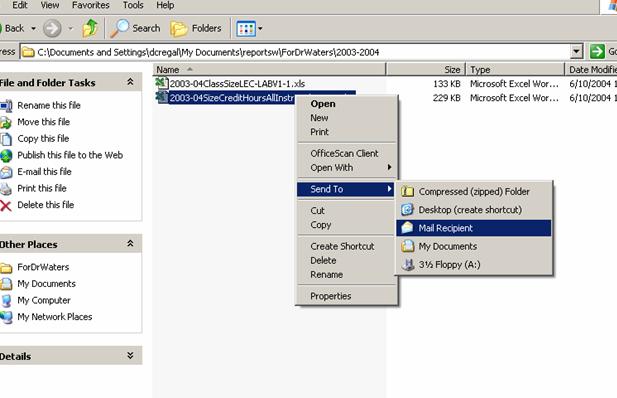Click the My Network Places icon
The image size is (617, 398).
click(x=6, y=317)
